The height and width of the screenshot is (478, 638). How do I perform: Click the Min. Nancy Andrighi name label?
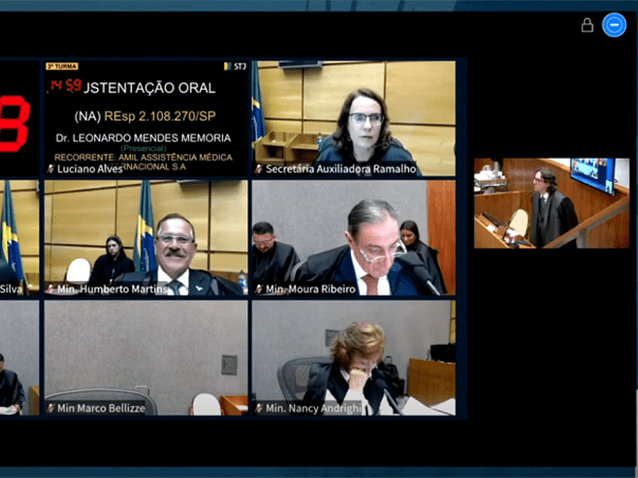tap(315, 408)
